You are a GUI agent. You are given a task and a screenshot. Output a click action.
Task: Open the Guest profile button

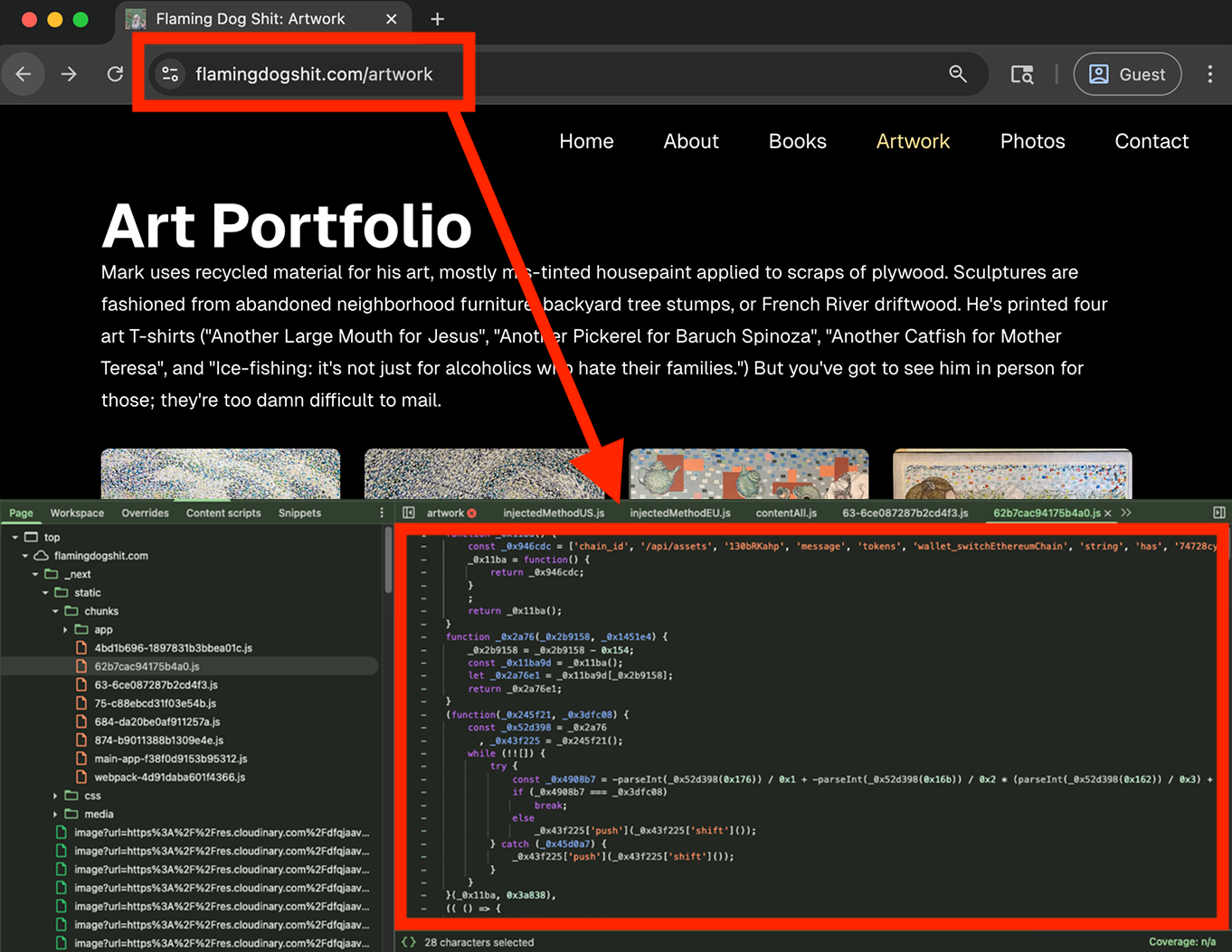point(1127,74)
